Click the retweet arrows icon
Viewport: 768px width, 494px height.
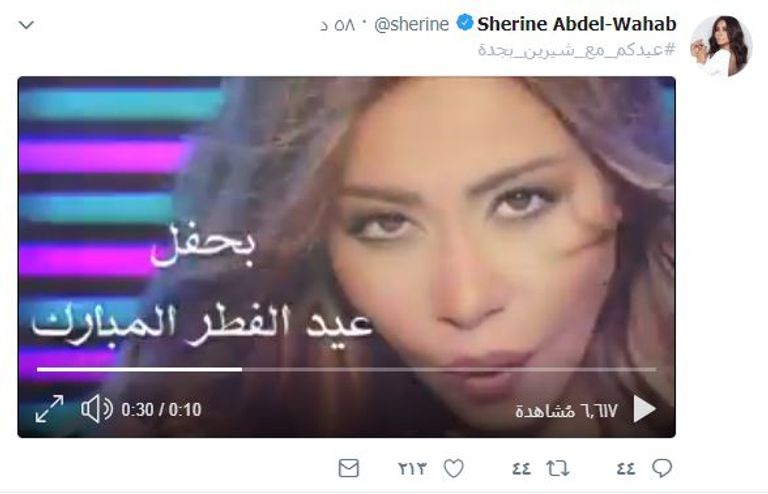coord(558,469)
